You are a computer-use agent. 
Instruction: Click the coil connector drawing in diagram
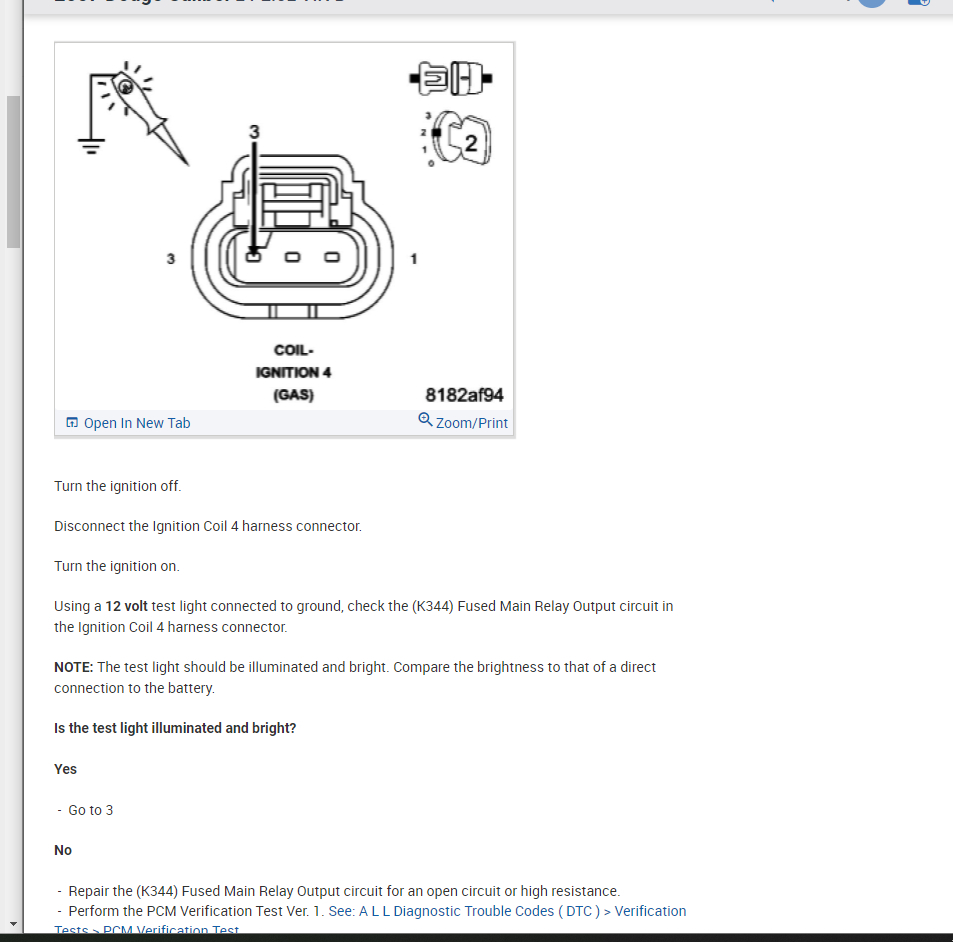pyautogui.click(x=292, y=237)
